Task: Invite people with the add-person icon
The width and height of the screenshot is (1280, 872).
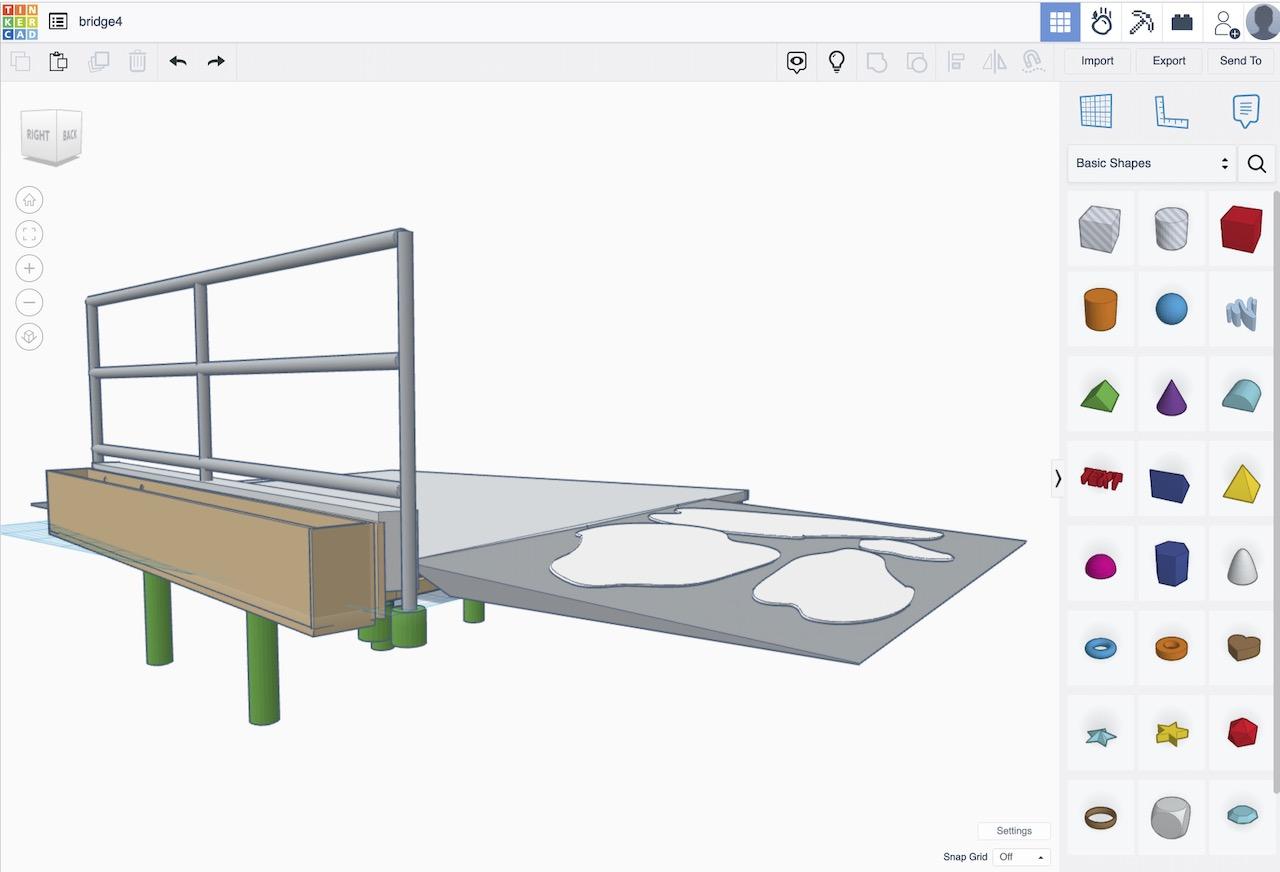Action: [1225, 21]
